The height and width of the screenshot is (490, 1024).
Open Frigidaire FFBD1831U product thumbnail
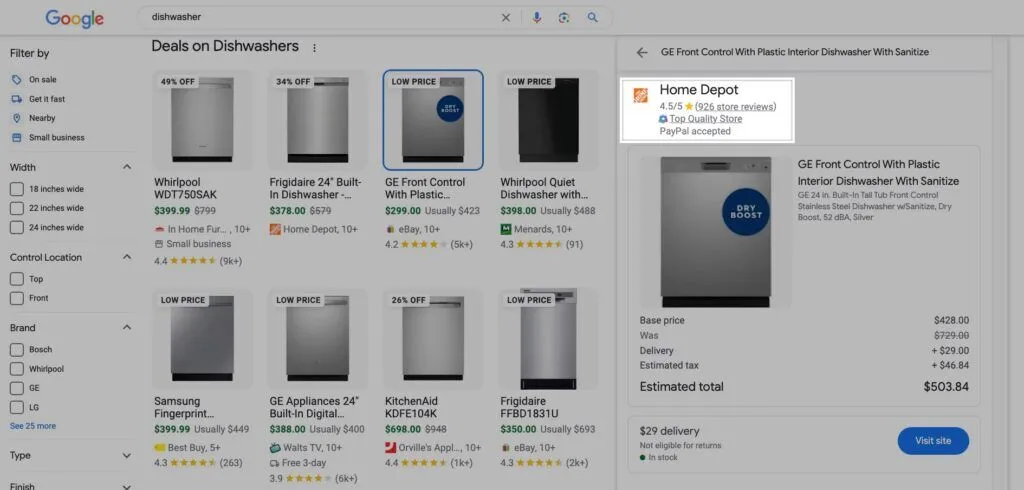[x=549, y=339]
